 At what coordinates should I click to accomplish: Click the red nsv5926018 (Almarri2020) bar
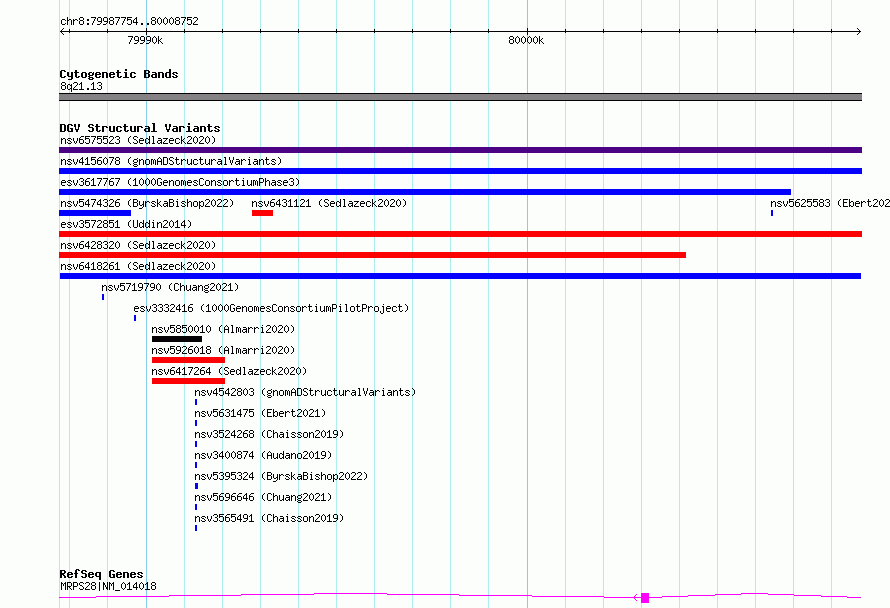click(x=188, y=360)
